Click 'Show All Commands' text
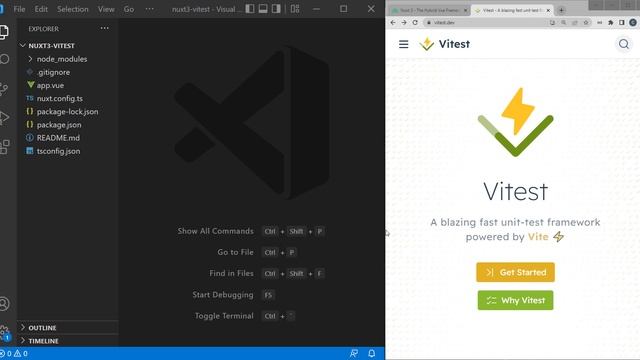 coord(216,231)
